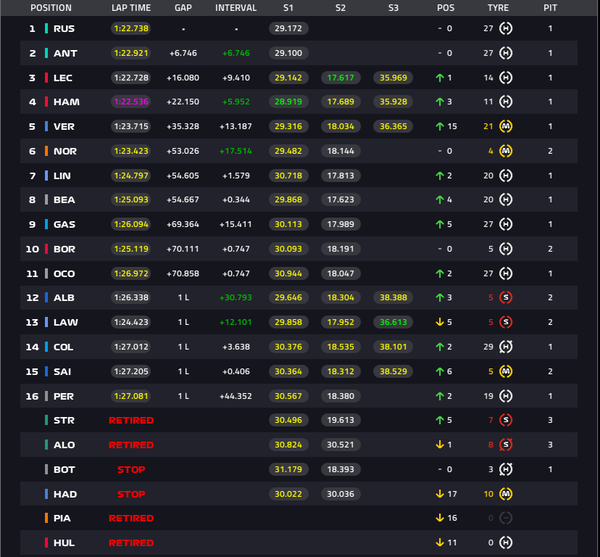Click the hard tyre icon in HUL row
600x557 pixels.
coord(505,542)
